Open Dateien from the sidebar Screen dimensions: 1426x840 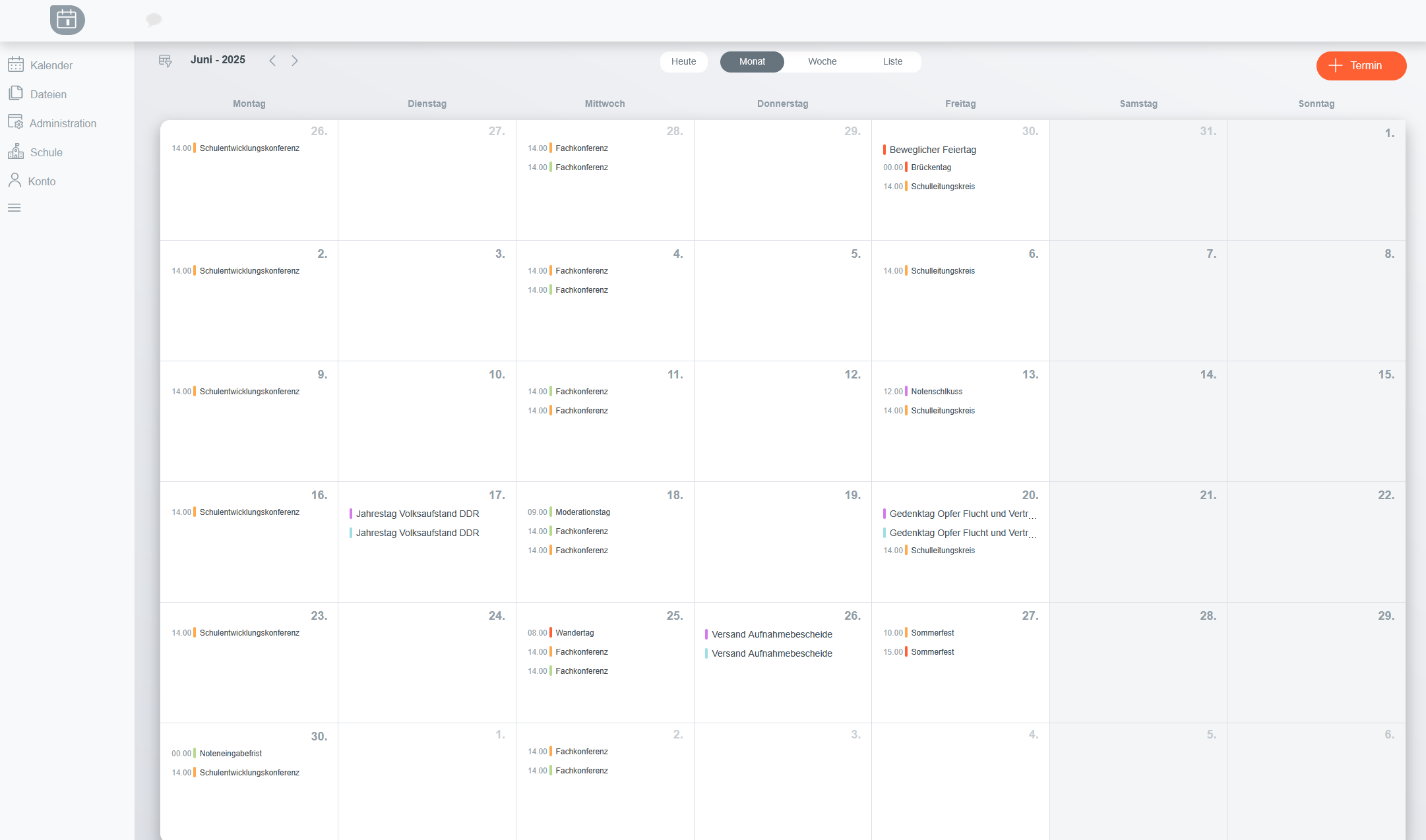(x=48, y=94)
